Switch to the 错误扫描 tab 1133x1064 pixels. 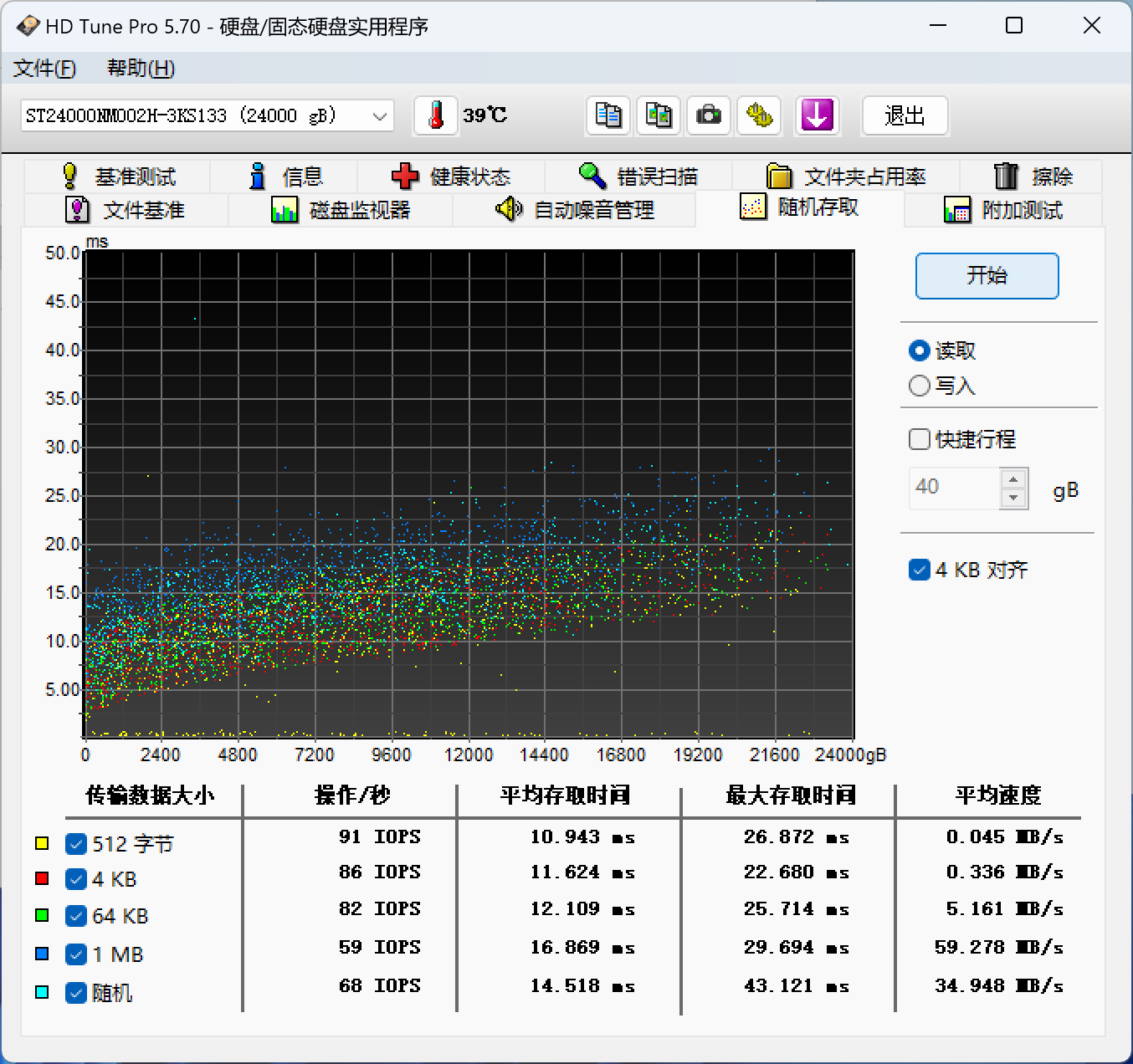[x=638, y=176]
